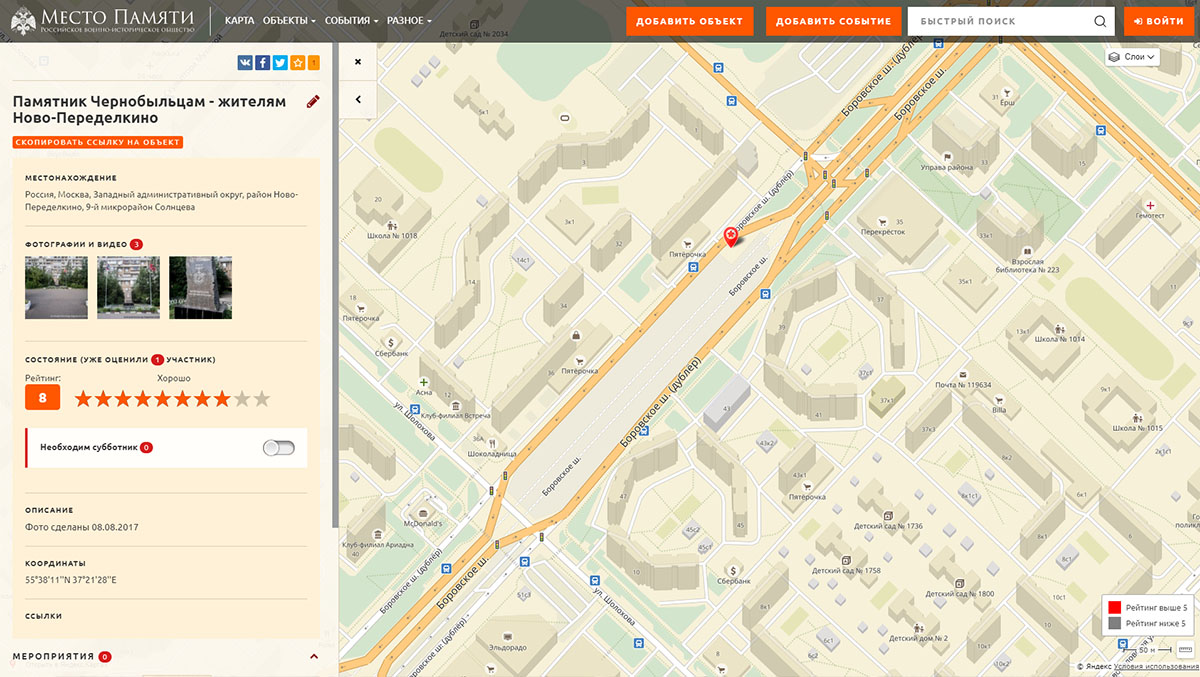
Task: Open the РАЗНОЕ menu
Action: coord(409,21)
